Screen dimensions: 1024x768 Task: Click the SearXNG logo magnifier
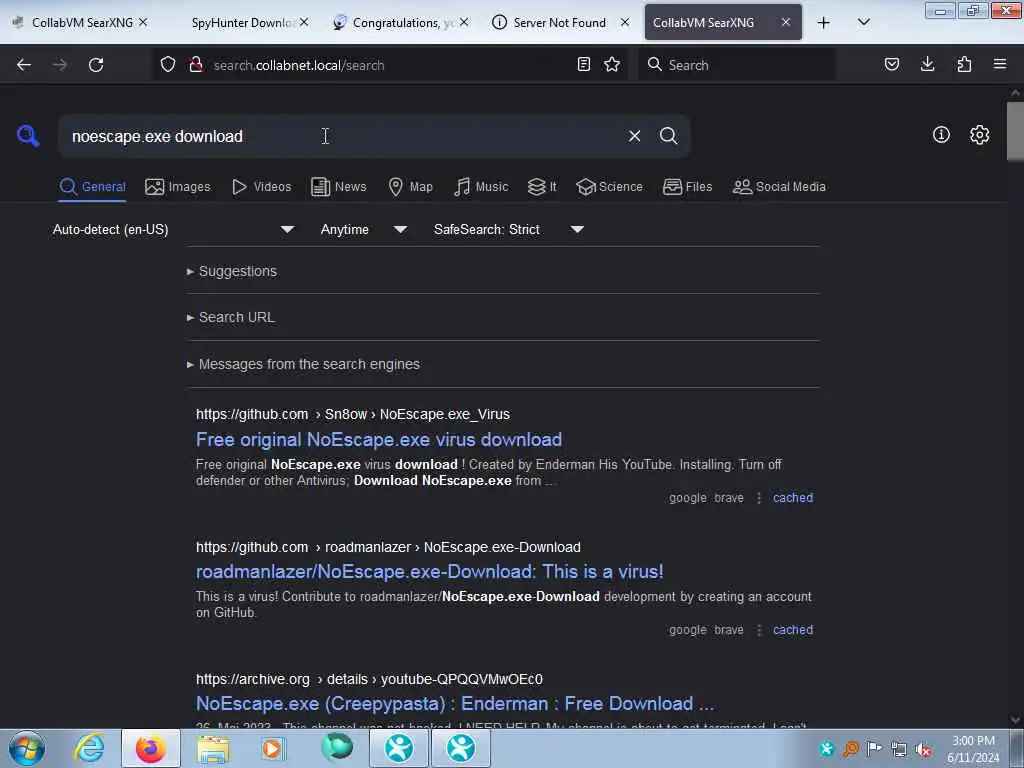[28, 136]
